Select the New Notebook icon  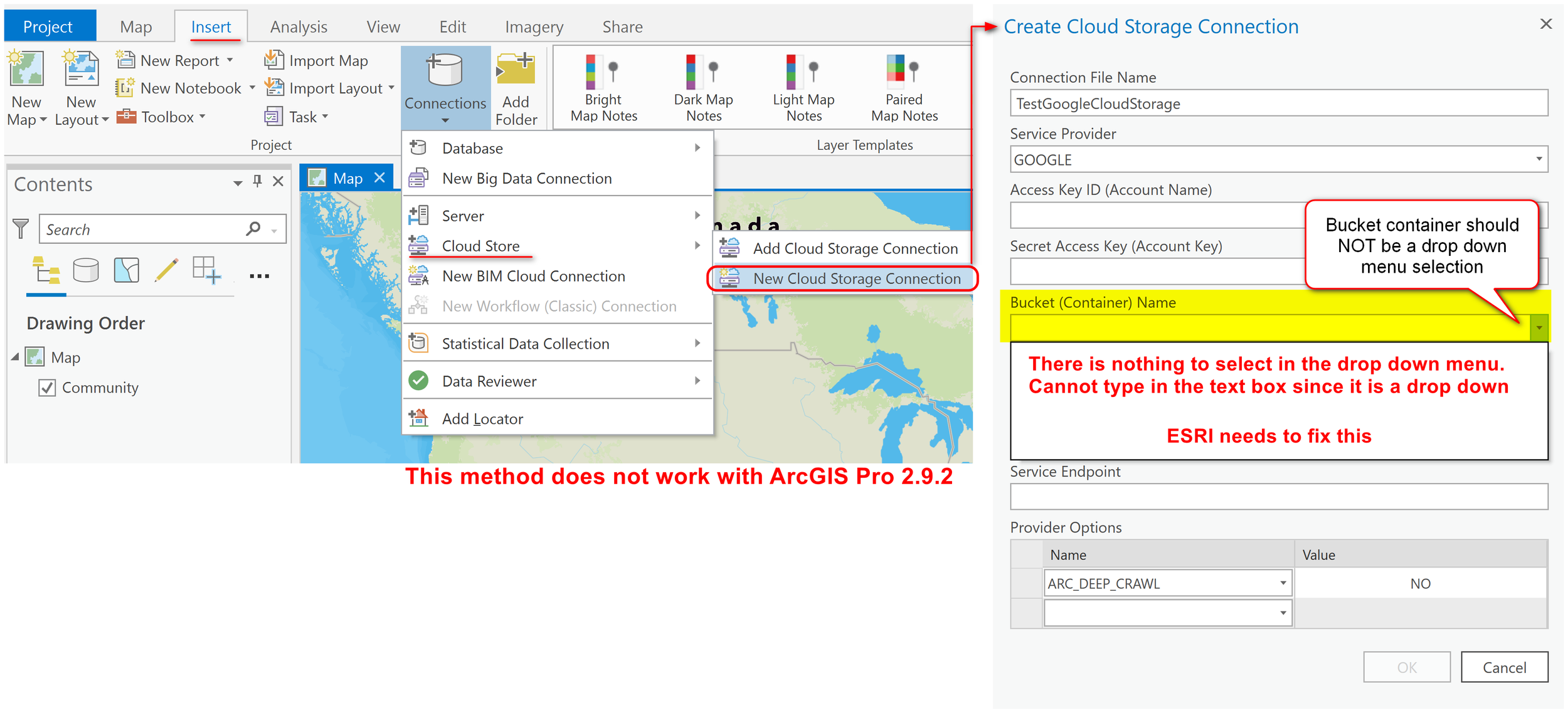[x=125, y=88]
